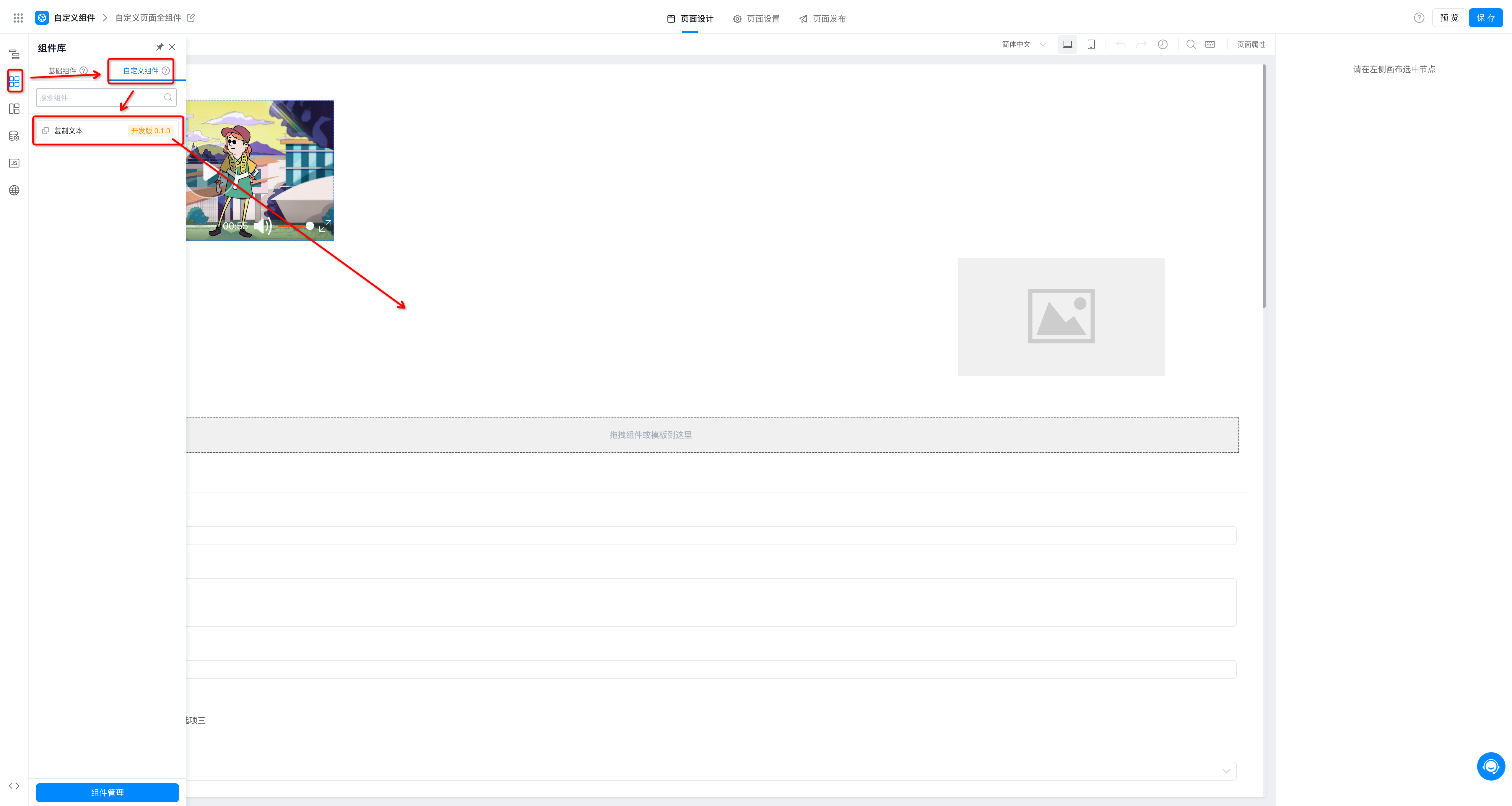
Task: Show keyboard shortcuts panel
Action: point(1210,45)
